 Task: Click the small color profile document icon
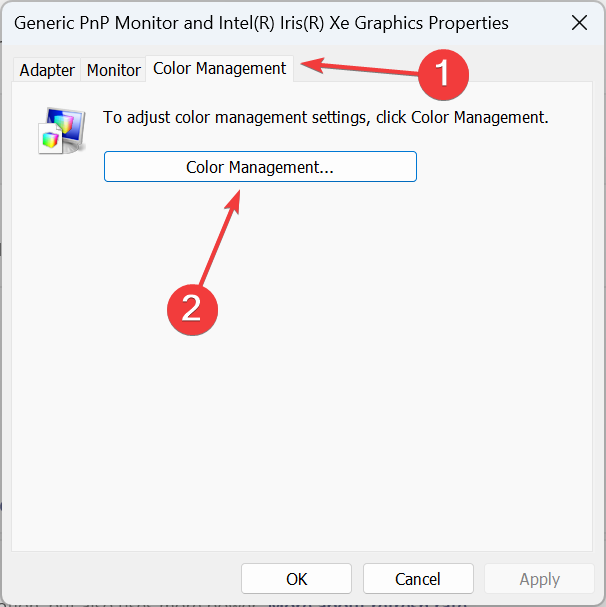pos(50,139)
